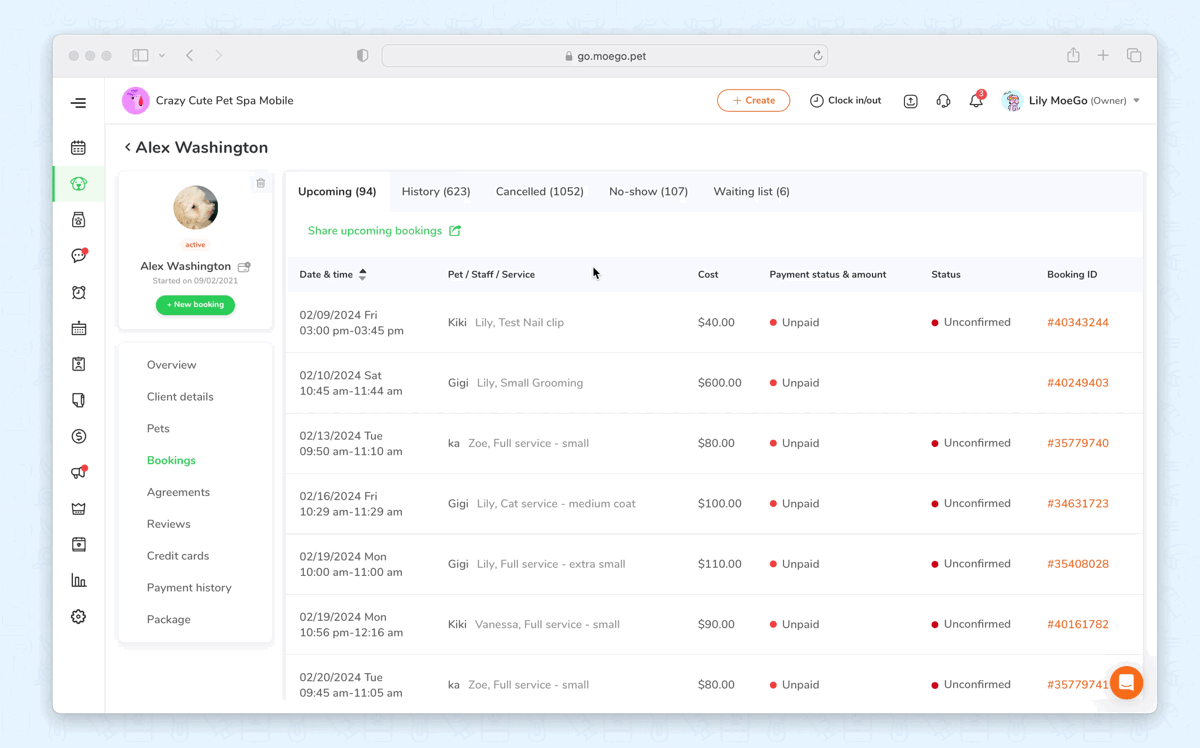
Task: Open the alarm clock reminders icon
Action: click(78, 292)
